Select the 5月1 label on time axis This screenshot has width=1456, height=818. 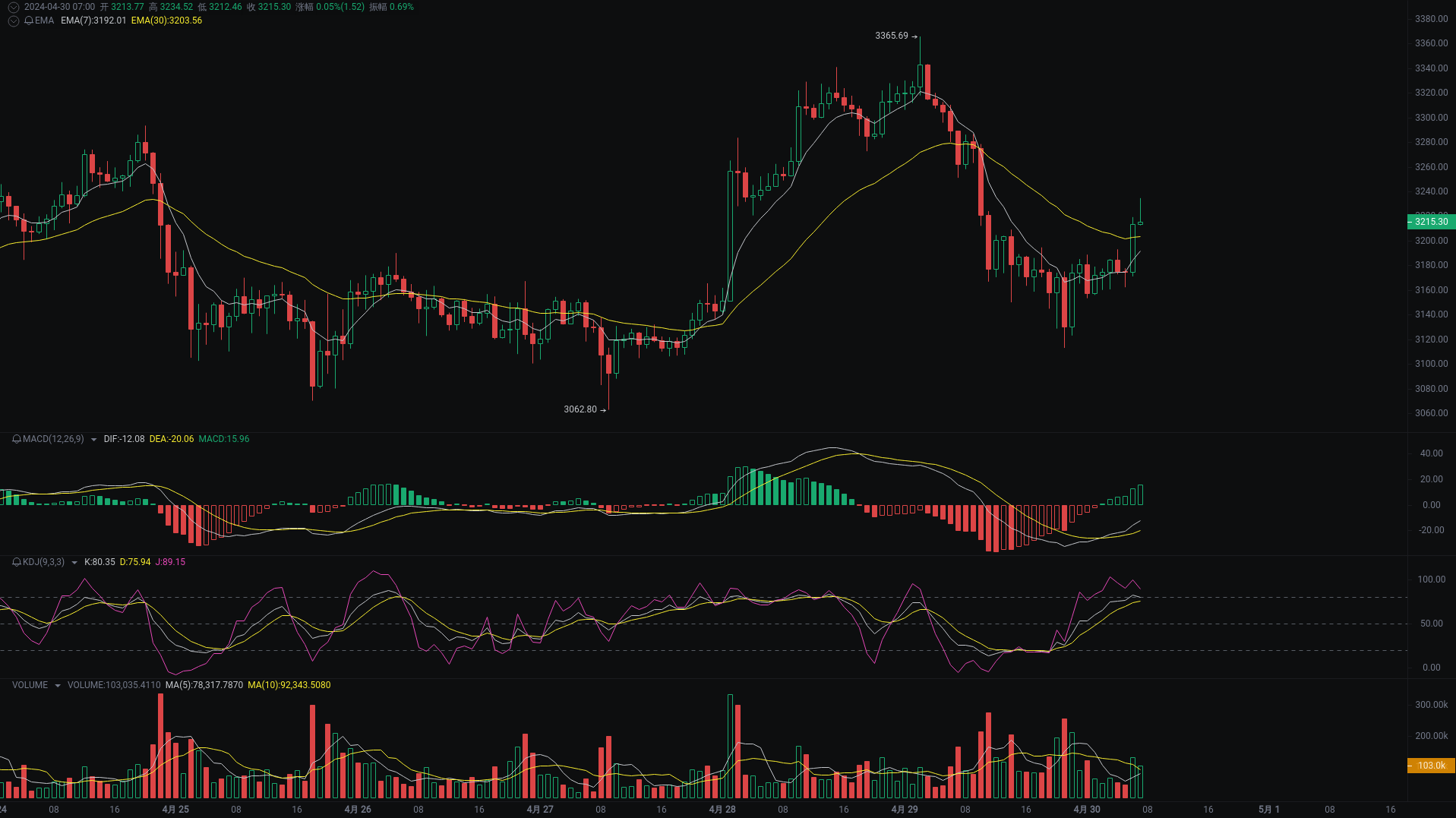[x=1271, y=810]
